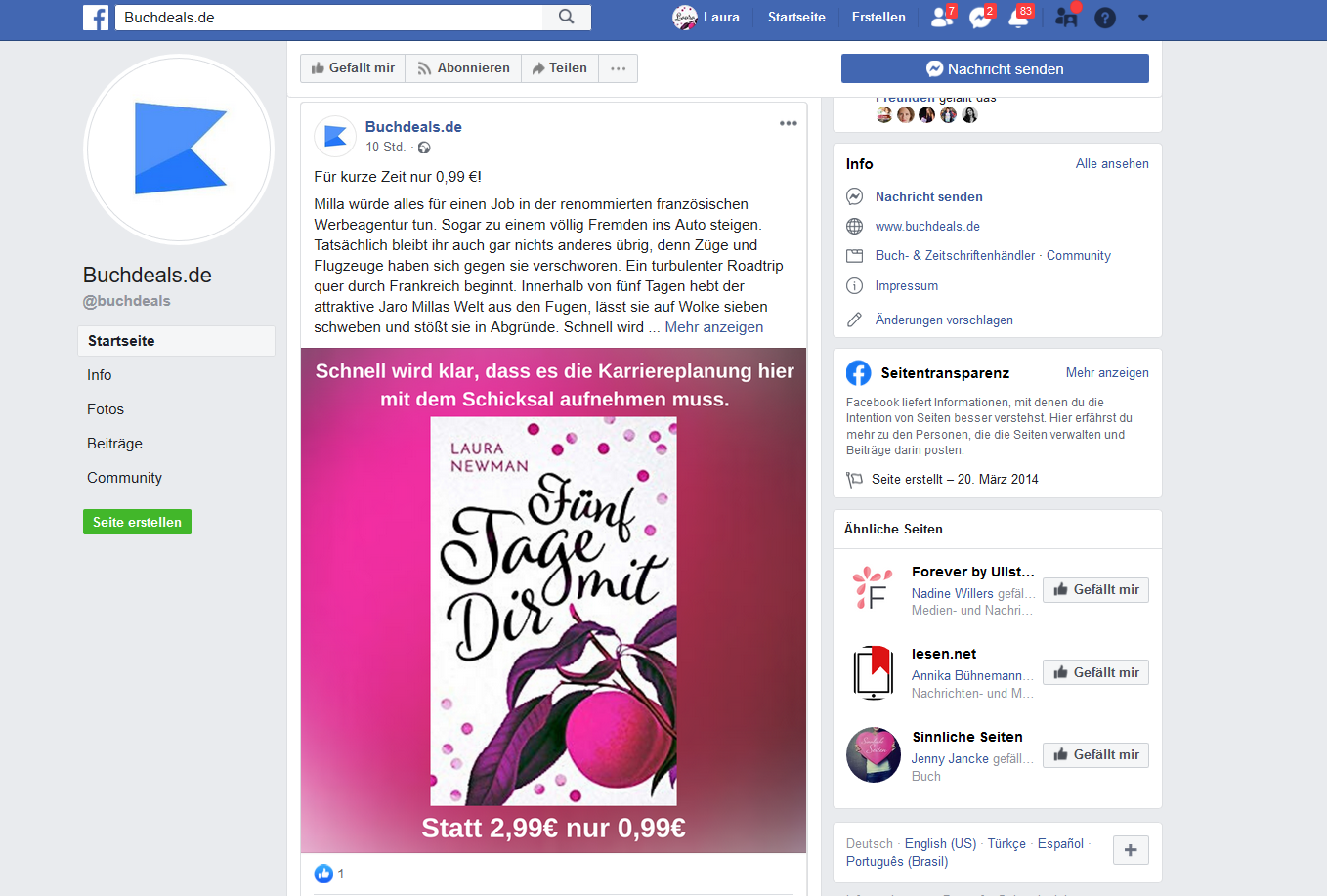Open Sinnliche Seiten page thumbnail
The width and height of the screenshot is (1327, 896).
pyautogui.click(x=873, y=754)
